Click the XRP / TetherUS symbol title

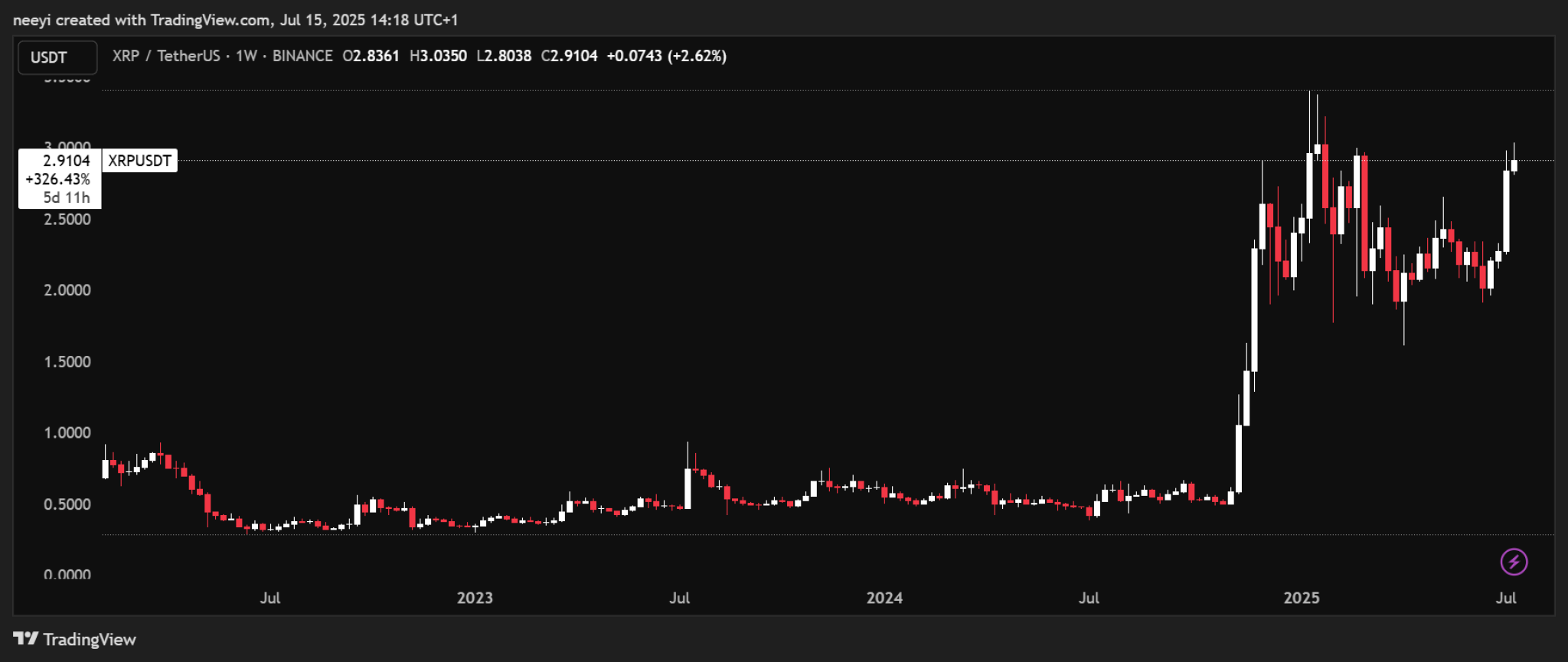point(166,56)
